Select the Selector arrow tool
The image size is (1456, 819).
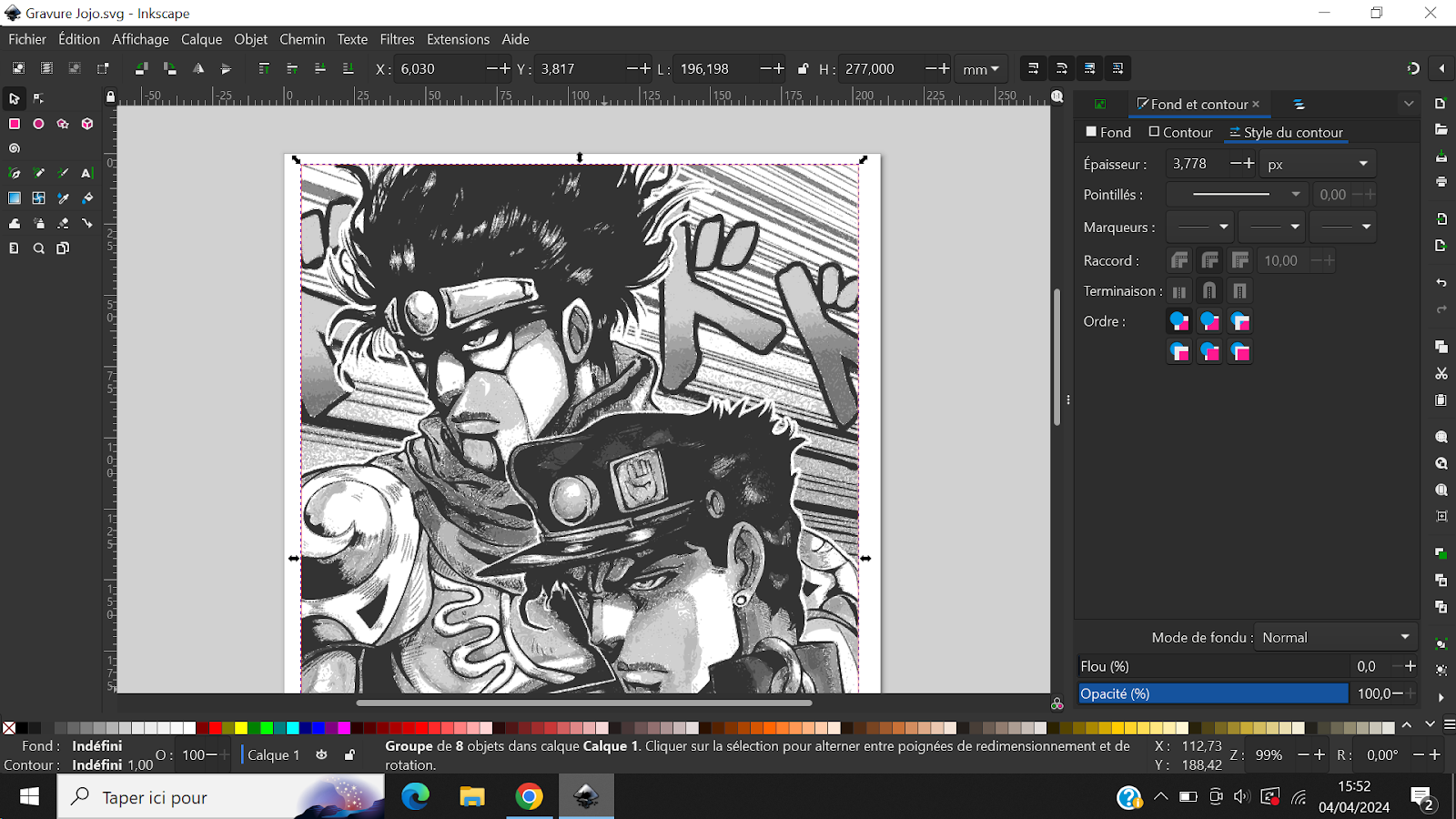click(14, 98)
